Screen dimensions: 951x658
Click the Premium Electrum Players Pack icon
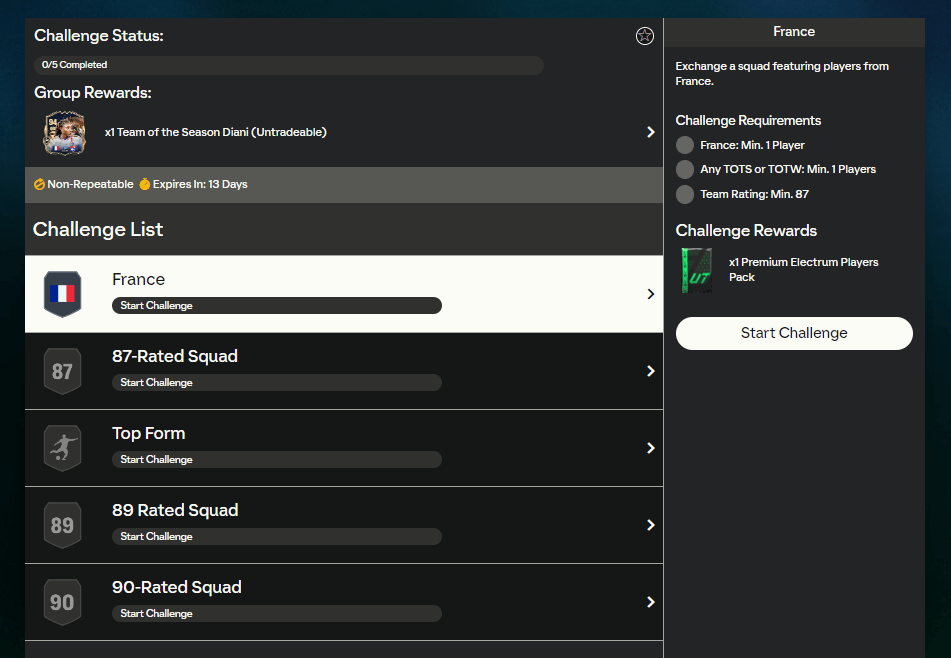pos(696,270)
